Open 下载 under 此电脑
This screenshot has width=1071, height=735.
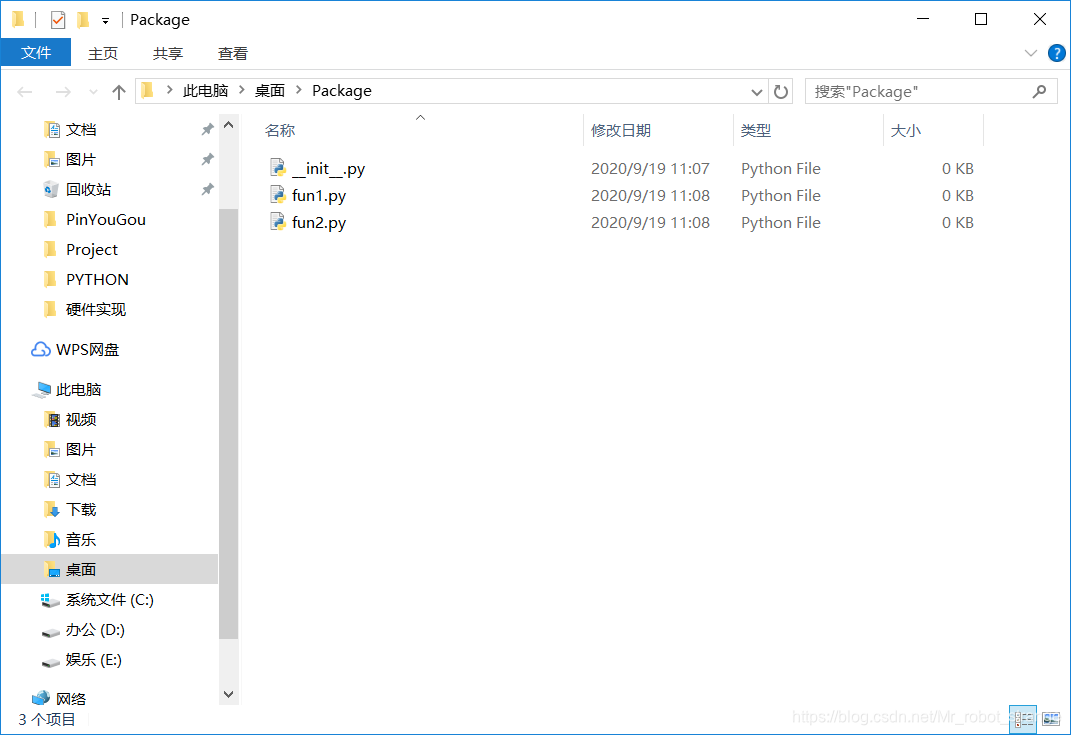tap(81, 510)
